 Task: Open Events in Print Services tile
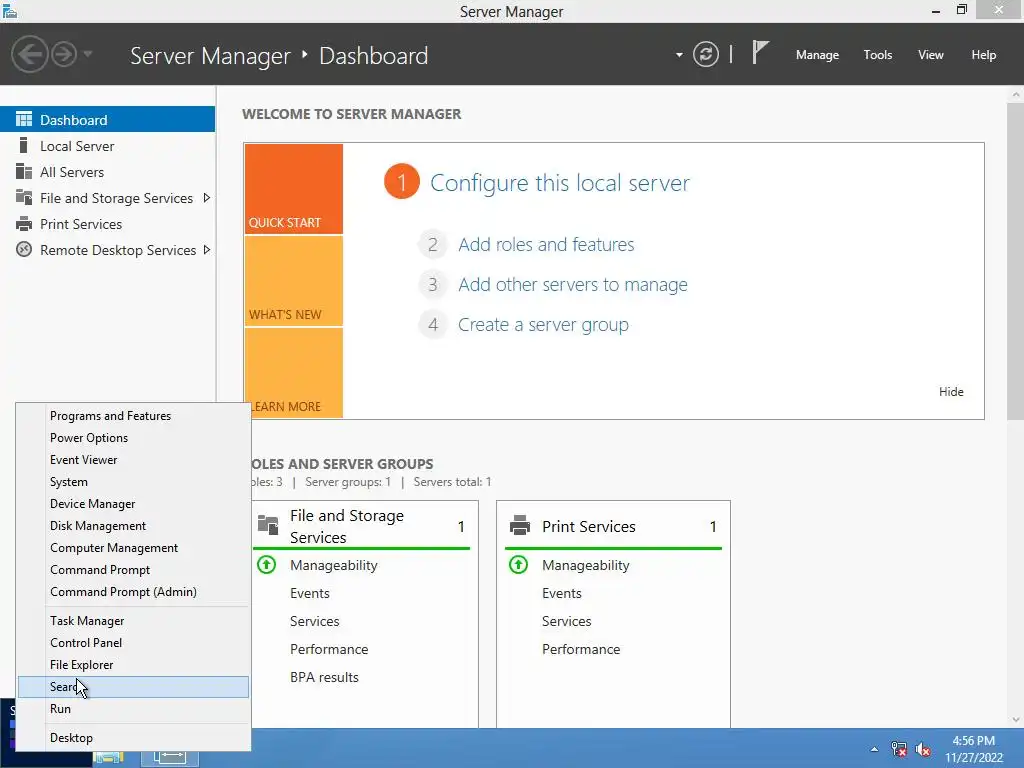[562, 593]
